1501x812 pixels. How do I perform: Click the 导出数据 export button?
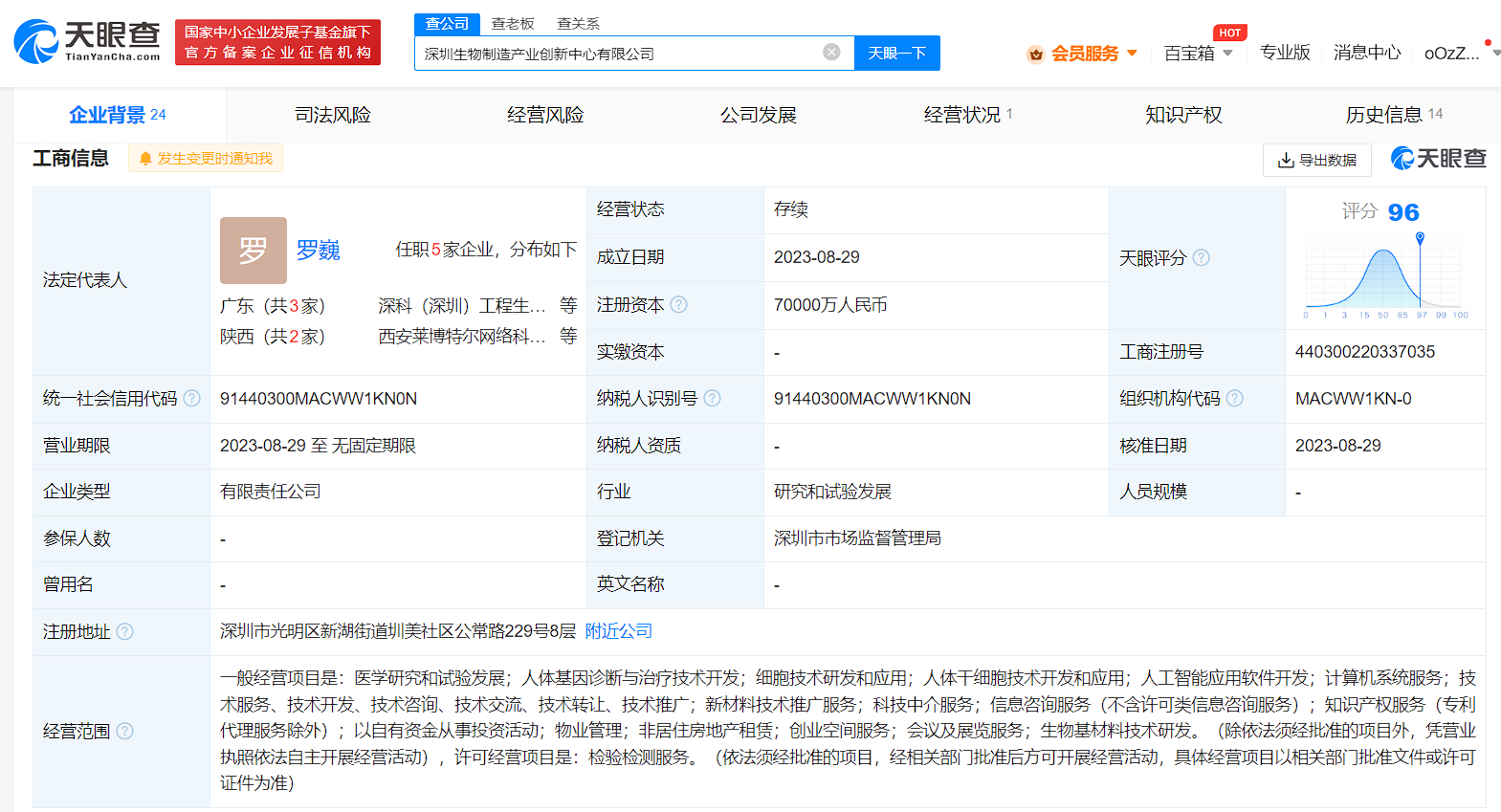[x=1316, y=160]
